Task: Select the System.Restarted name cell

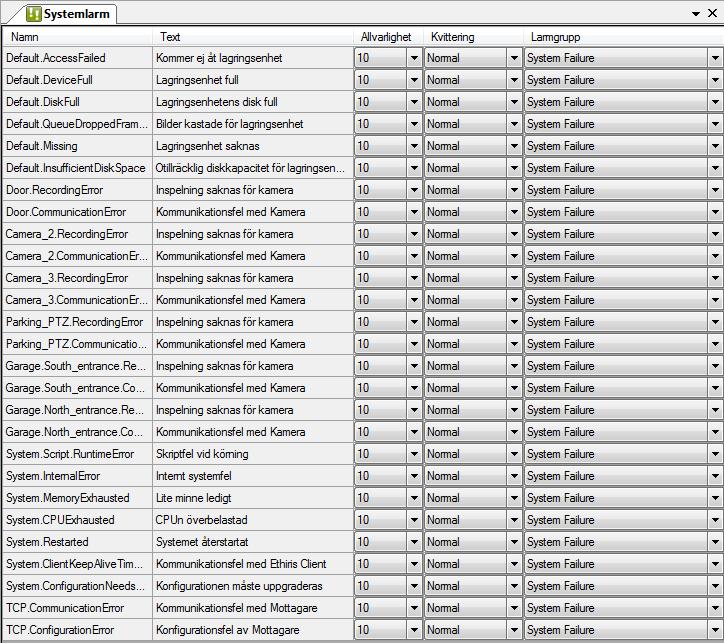Action: click(77, 542)
